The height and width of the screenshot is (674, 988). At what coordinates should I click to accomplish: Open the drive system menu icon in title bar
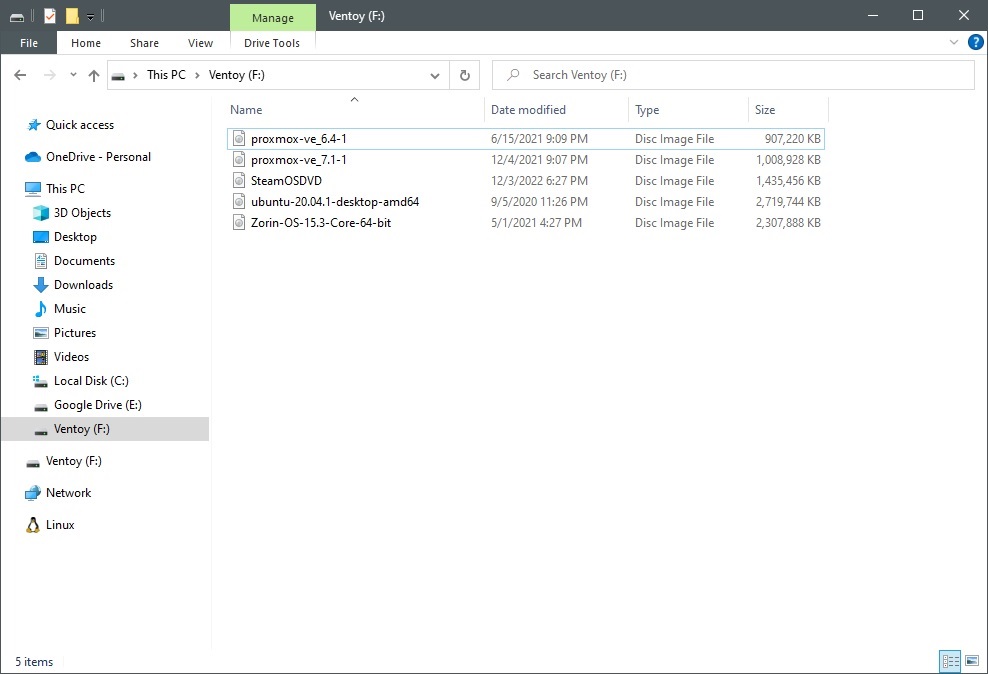click(x=17, y=17)
